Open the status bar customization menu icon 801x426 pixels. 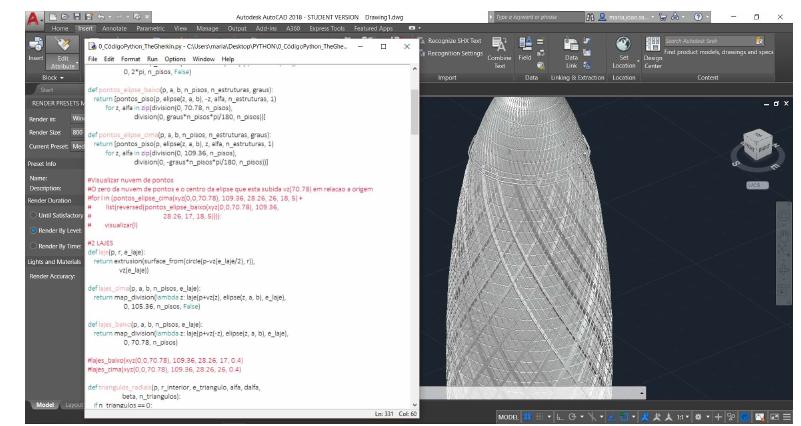coord(787,417)
